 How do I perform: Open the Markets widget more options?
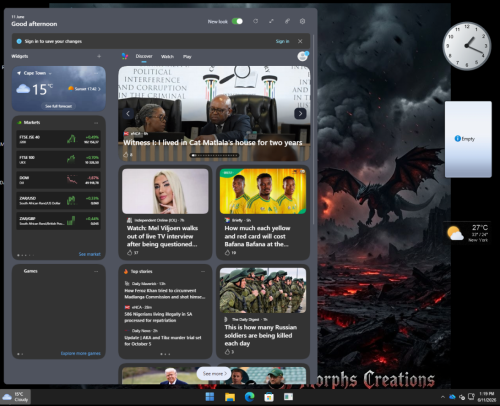pos(96,123)
